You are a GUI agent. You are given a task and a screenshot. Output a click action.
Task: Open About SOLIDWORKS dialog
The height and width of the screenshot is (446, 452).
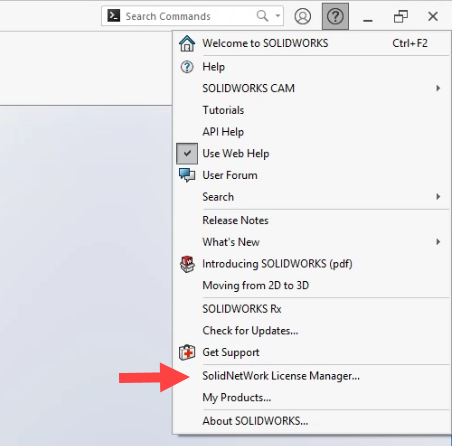255,421
